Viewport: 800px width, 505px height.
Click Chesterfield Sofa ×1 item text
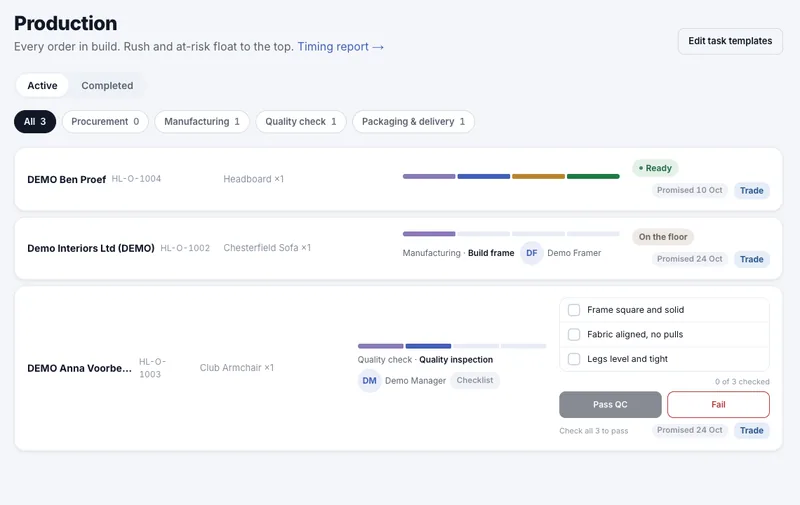click(267, 248)
